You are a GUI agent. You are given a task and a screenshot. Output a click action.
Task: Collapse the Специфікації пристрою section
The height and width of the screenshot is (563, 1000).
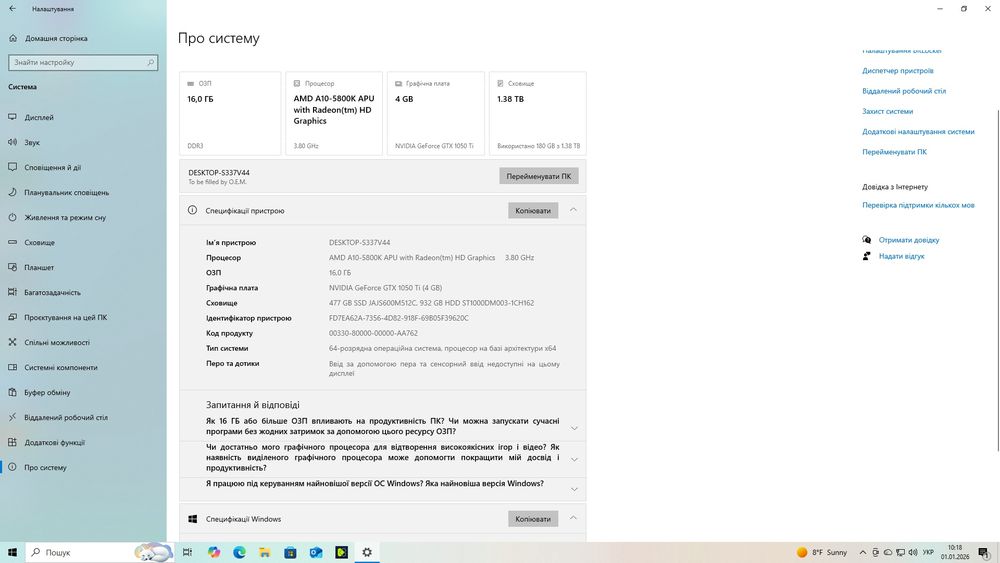[573, 210]
